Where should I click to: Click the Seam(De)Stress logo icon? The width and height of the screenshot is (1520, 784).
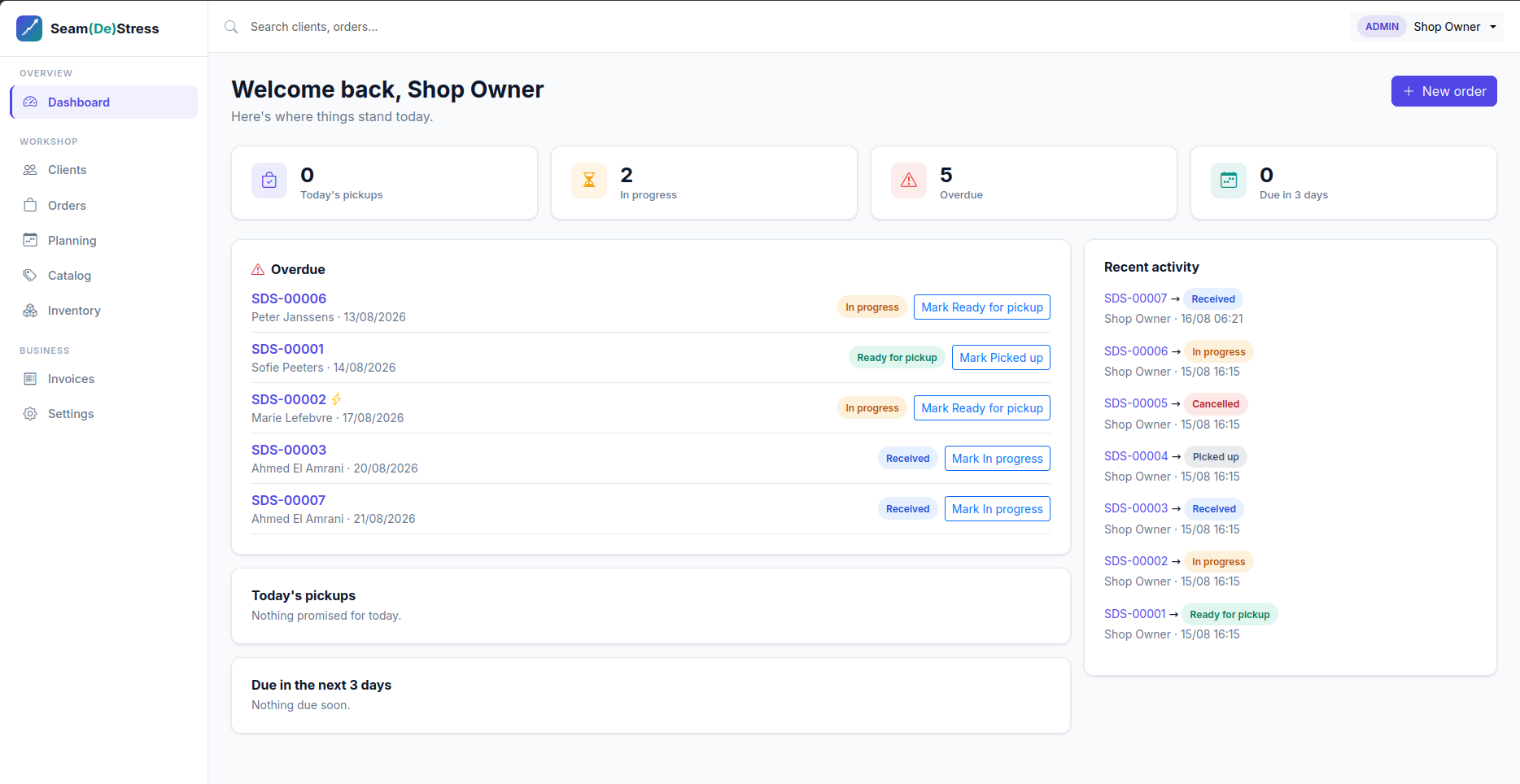(x=29, y=28)
